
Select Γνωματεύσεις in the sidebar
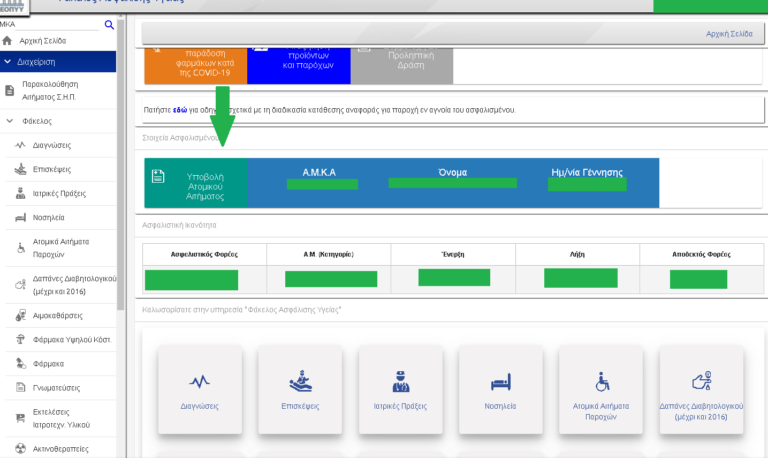click(x=57, y=388)
